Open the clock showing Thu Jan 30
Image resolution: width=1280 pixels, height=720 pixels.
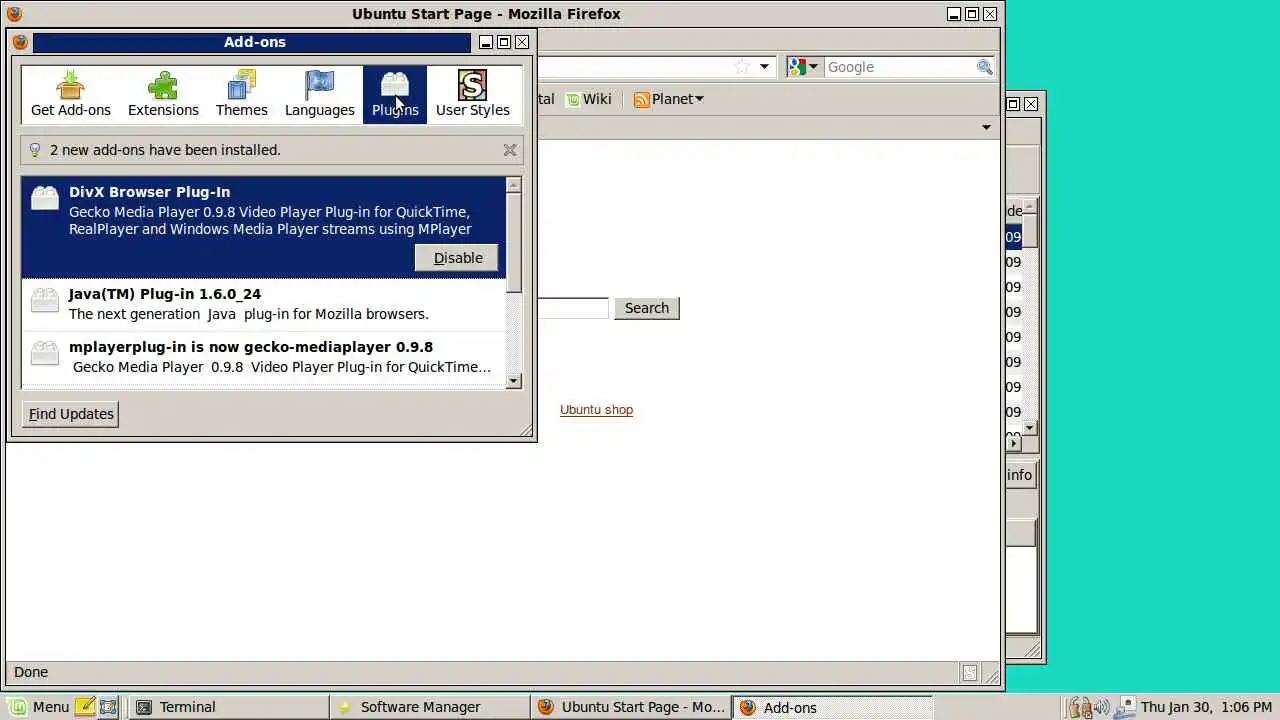1207,707
